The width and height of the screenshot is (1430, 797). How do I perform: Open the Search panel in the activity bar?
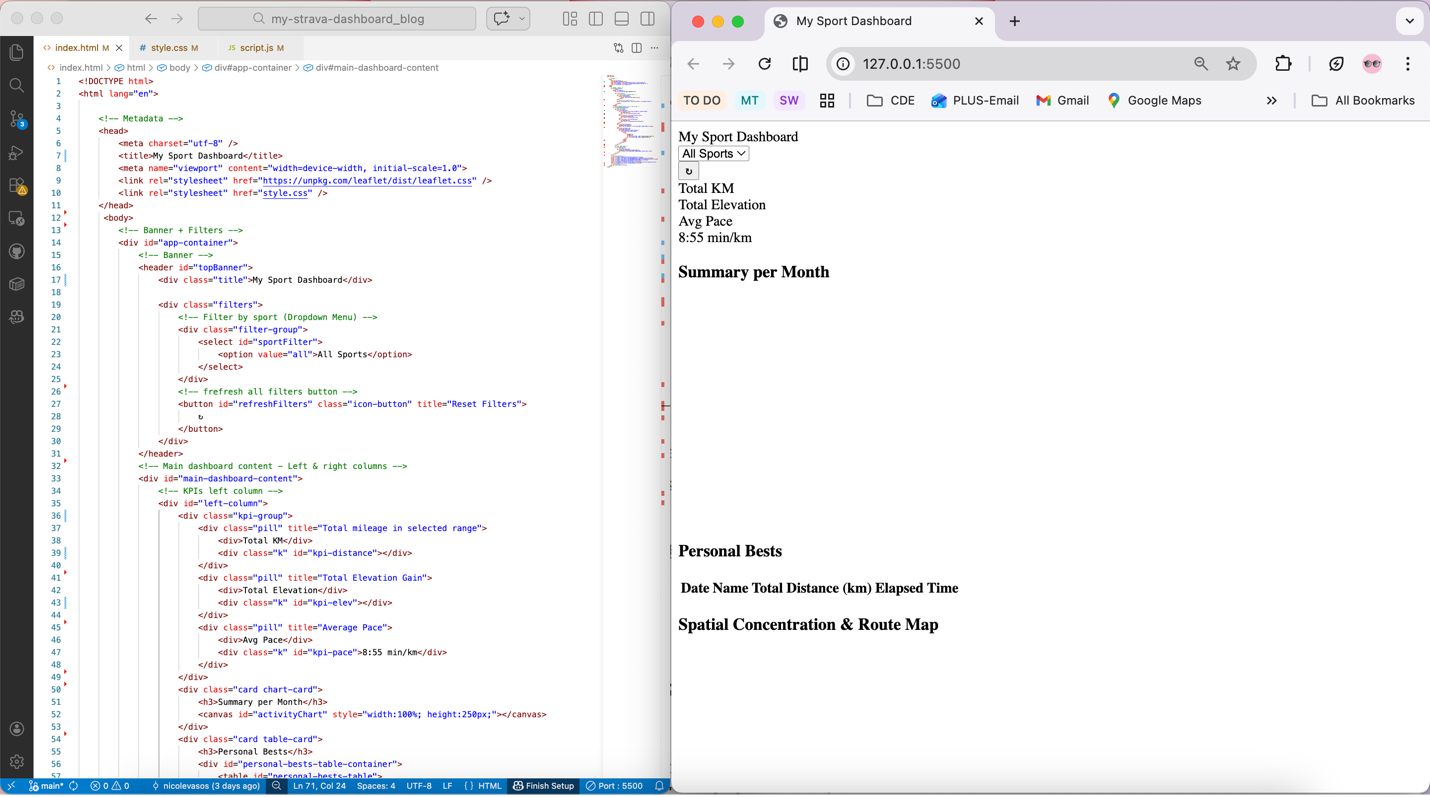(16, 85)
